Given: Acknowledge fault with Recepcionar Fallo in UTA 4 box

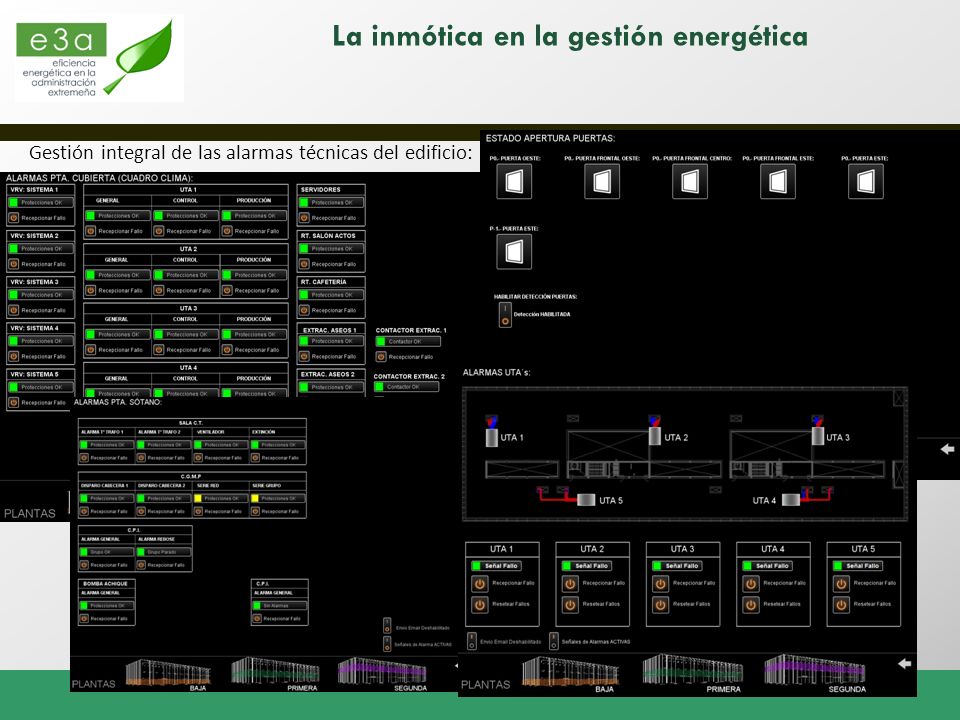Looking at the screenshot, I should point(751,583).
